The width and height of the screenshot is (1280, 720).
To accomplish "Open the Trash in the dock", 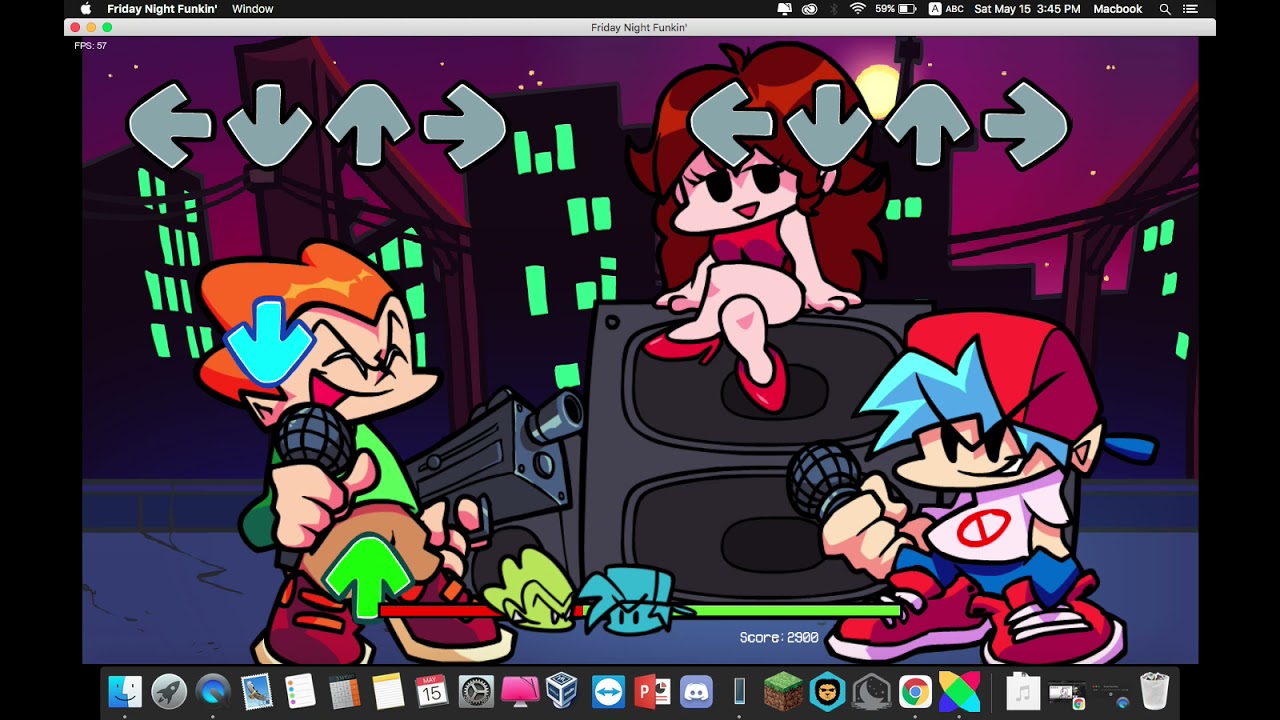I will pyautogui.click(x=1155, y=691).
